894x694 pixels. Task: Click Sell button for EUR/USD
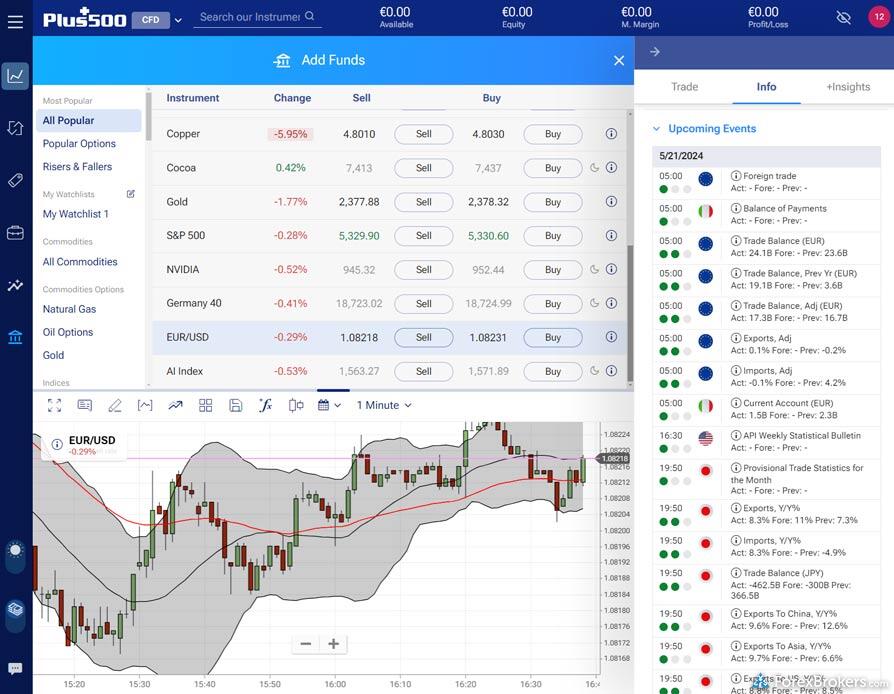pyautogui.click(x=423, y=338)
